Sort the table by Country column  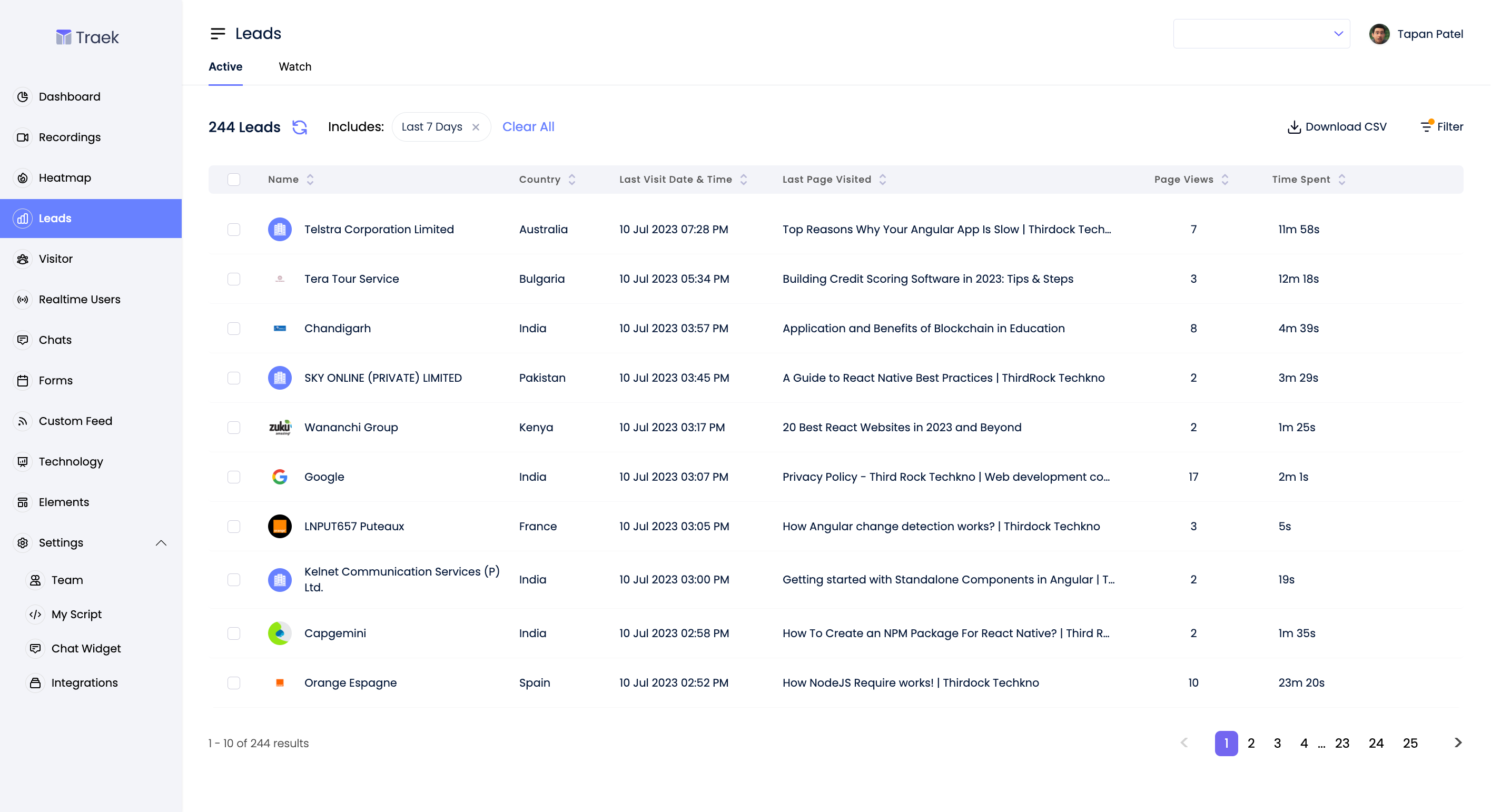(572, 180)
